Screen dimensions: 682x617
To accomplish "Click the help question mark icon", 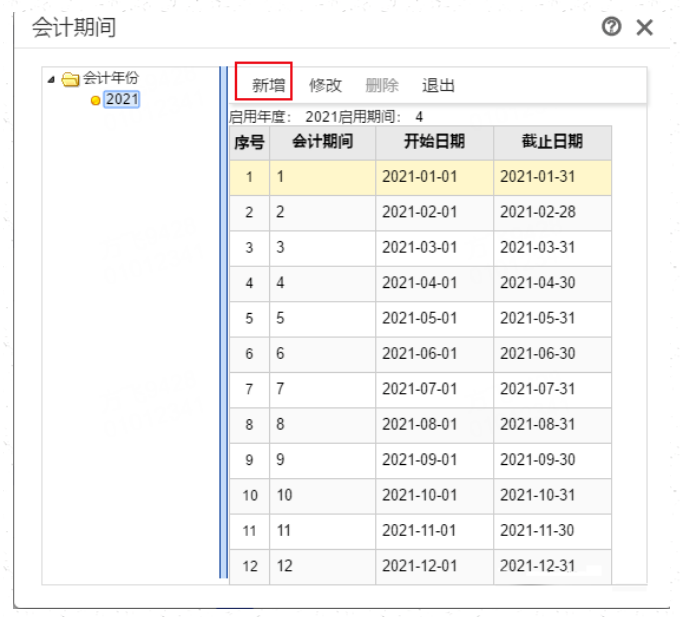I will (x=611, y=27).
